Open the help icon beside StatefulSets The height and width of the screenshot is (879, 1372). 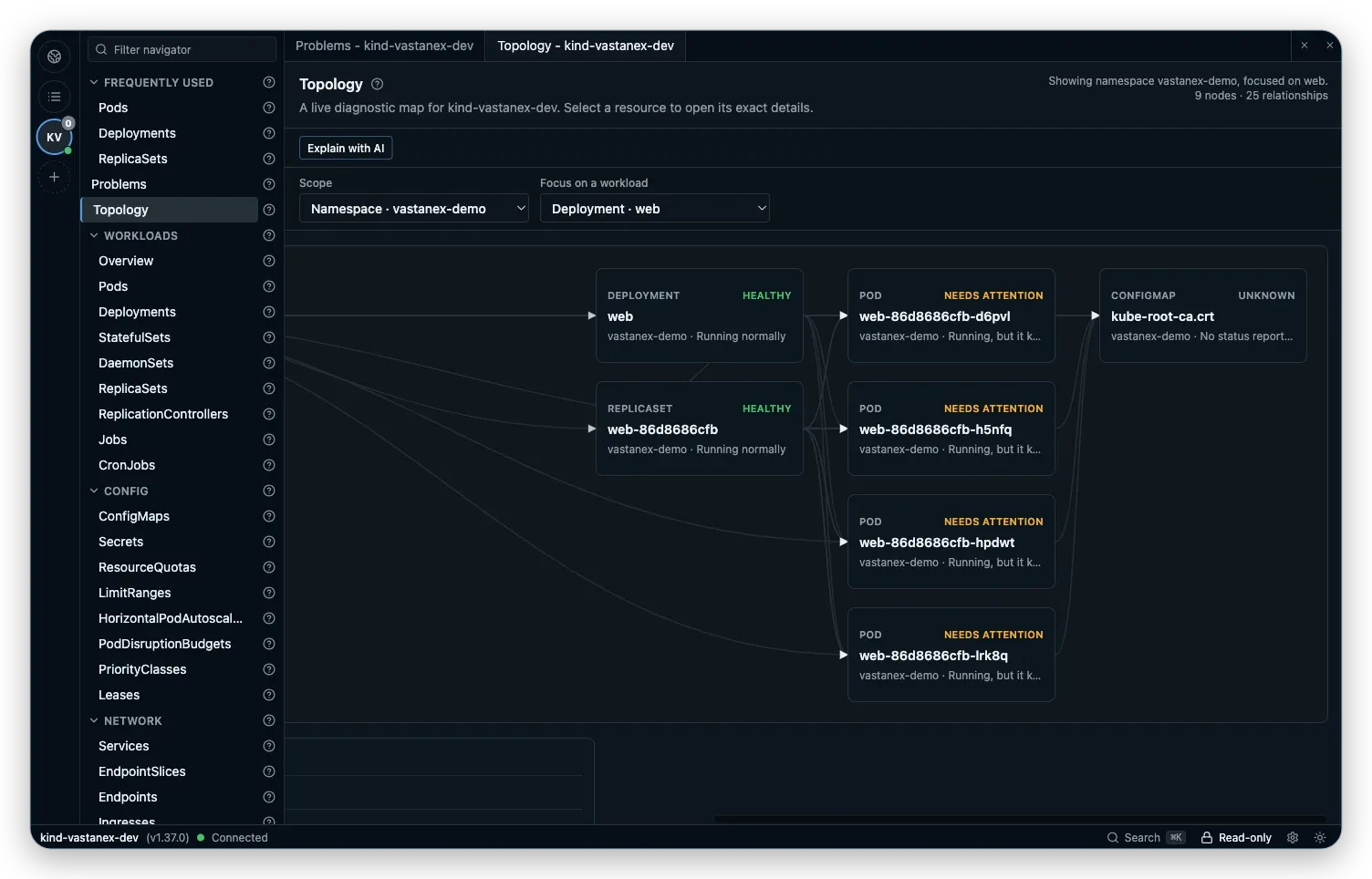point(269,337)
